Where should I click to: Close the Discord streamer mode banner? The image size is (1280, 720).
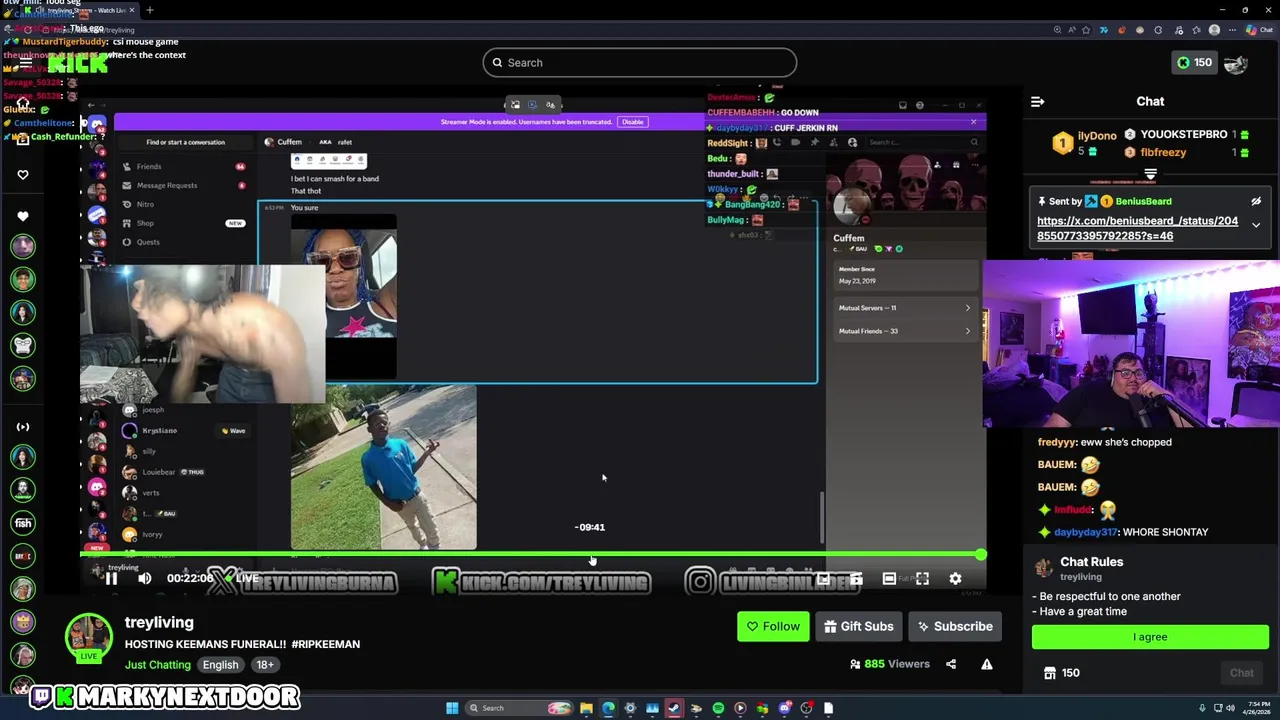point(973,122)
